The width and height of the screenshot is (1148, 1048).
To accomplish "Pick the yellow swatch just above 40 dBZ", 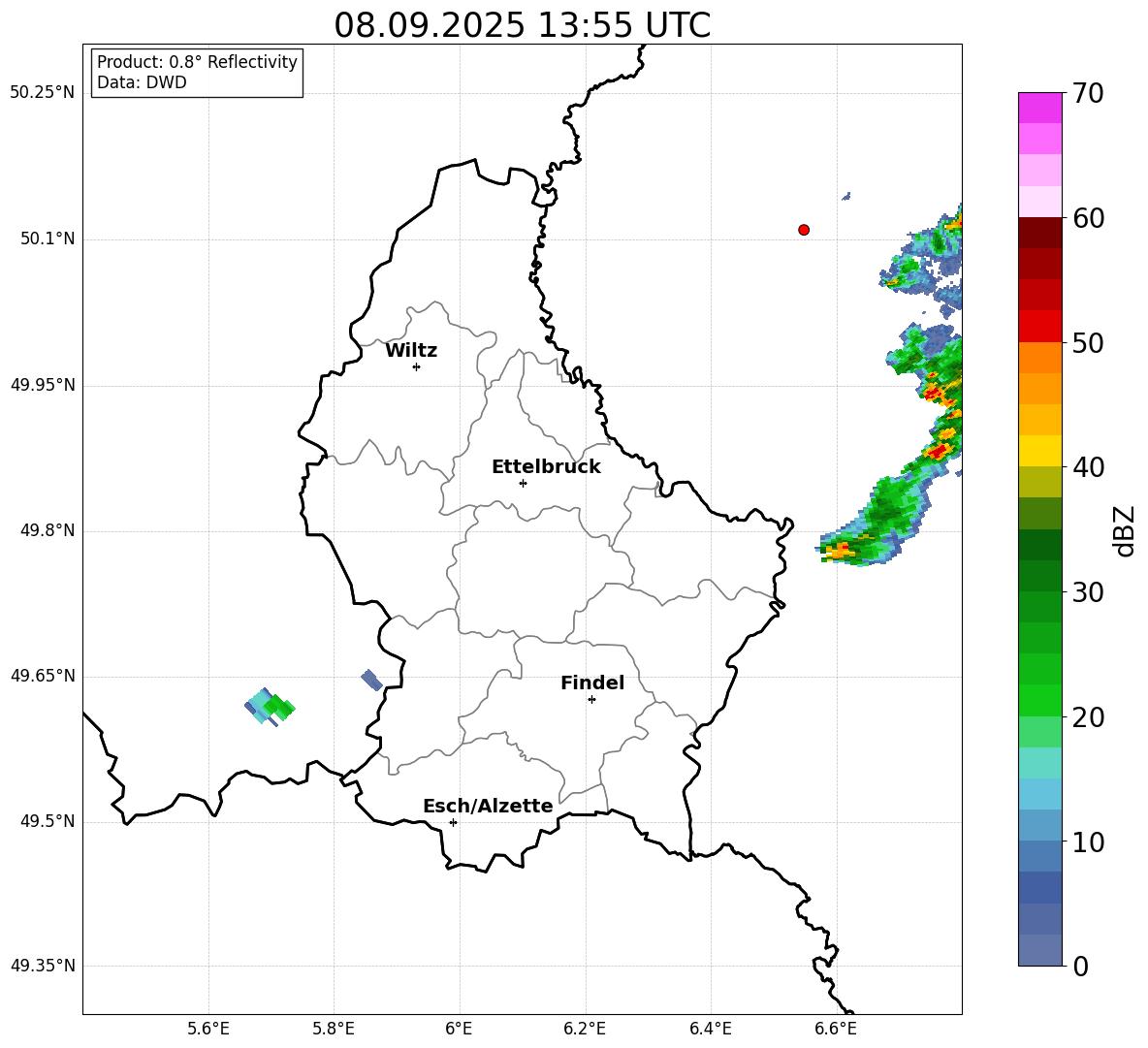I will [1040, 450].
